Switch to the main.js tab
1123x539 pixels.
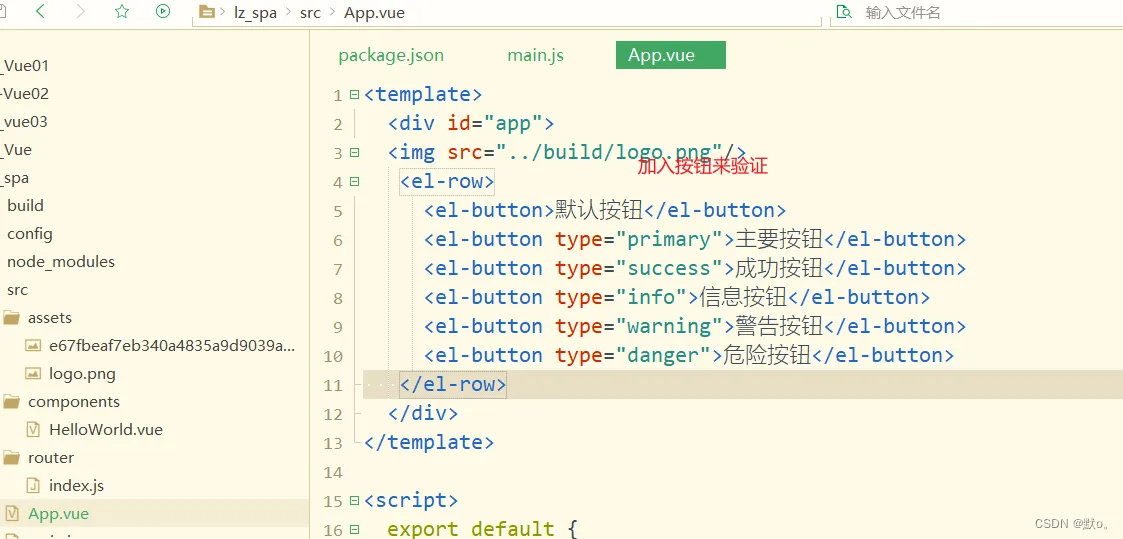[x=535, y=56]
